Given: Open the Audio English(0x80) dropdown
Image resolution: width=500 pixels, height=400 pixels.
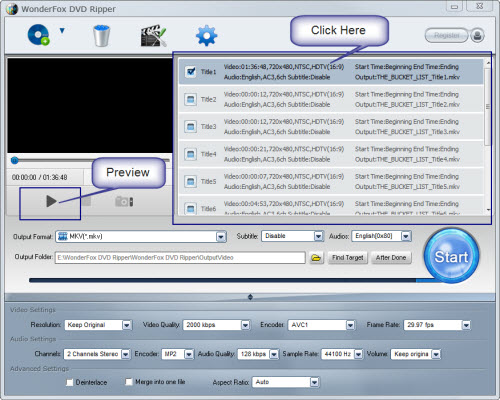Looking at the screenshot, I should pos(406,236).
